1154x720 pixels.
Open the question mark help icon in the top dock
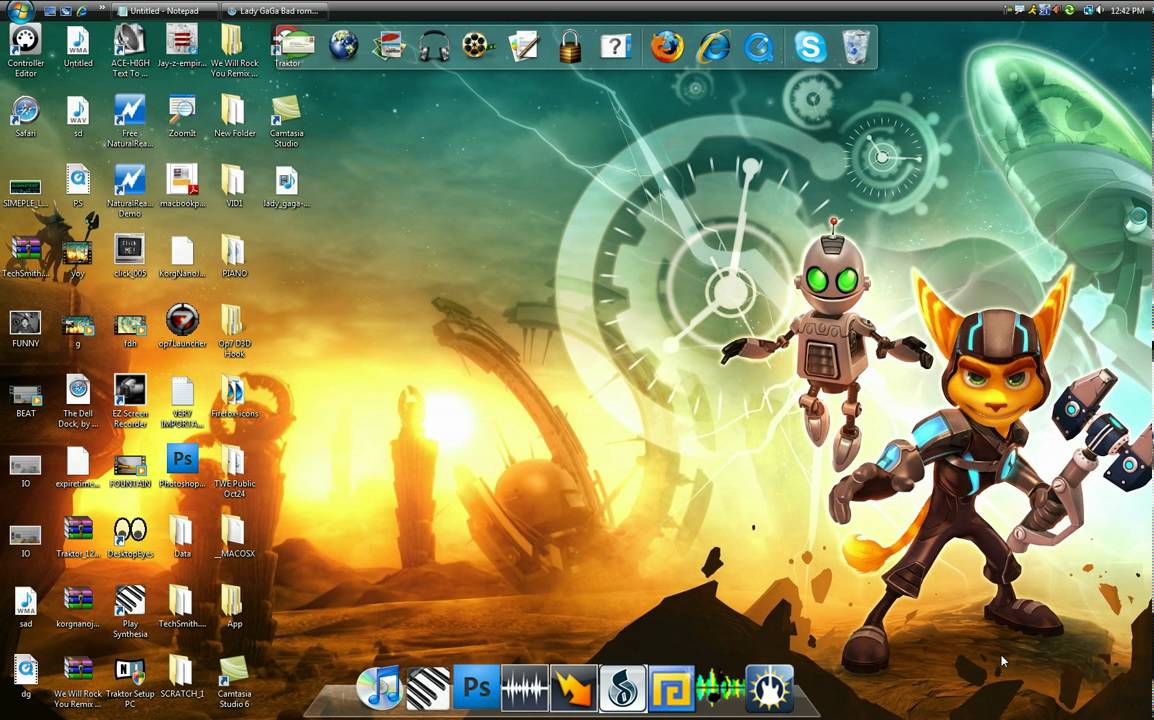pyautogui.click(x=615, y=47)
